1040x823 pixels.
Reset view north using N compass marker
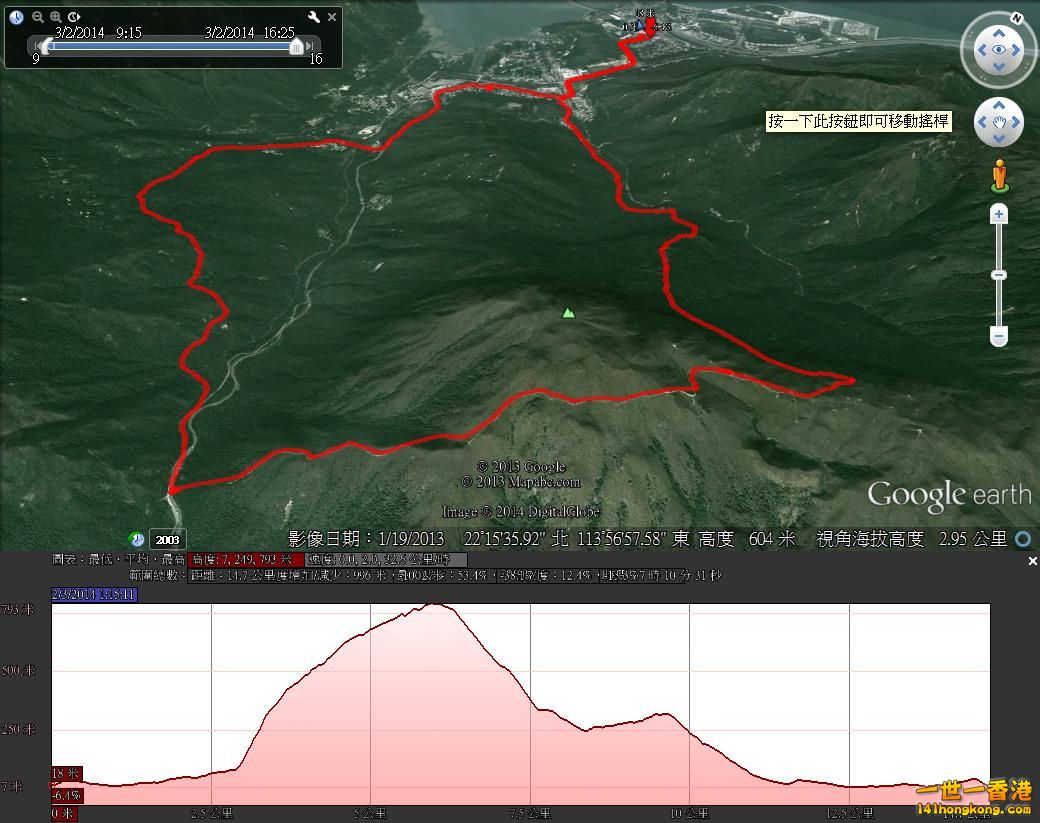[1014, 18]
